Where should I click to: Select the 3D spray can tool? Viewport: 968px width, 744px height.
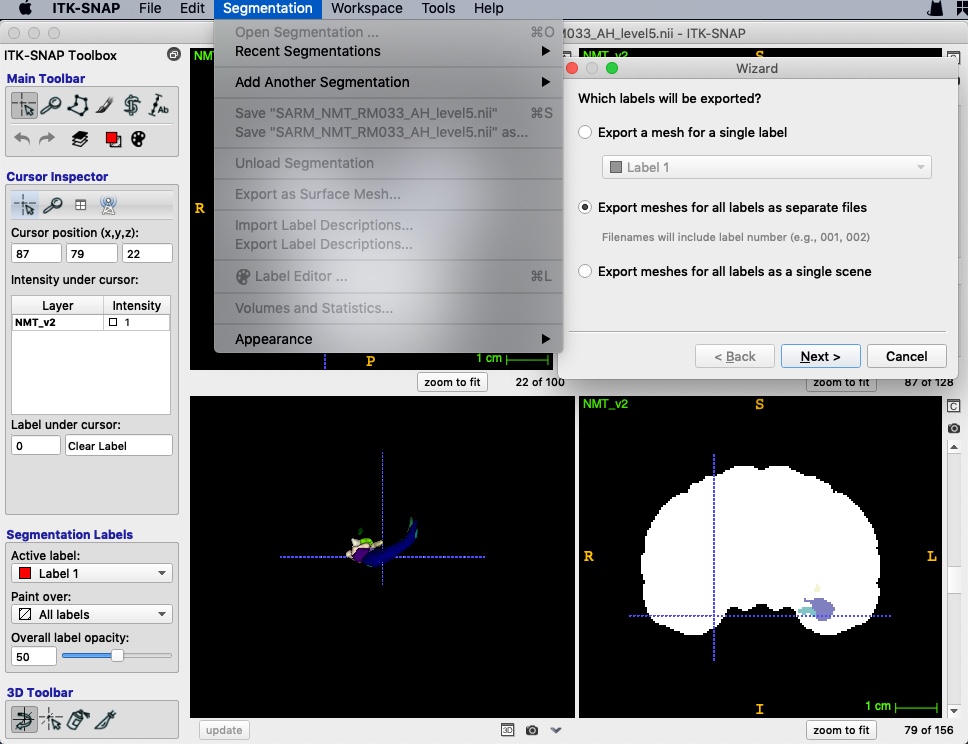coord(78,718)
